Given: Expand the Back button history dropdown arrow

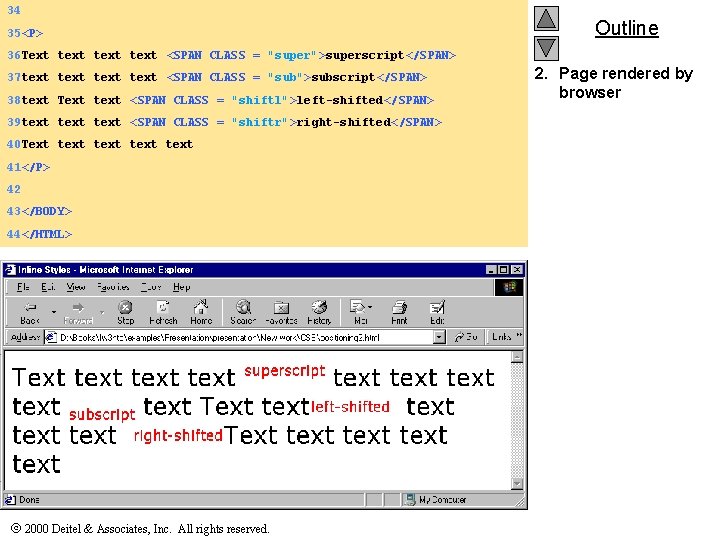Looking at the screenshot, I should (54, 312).
